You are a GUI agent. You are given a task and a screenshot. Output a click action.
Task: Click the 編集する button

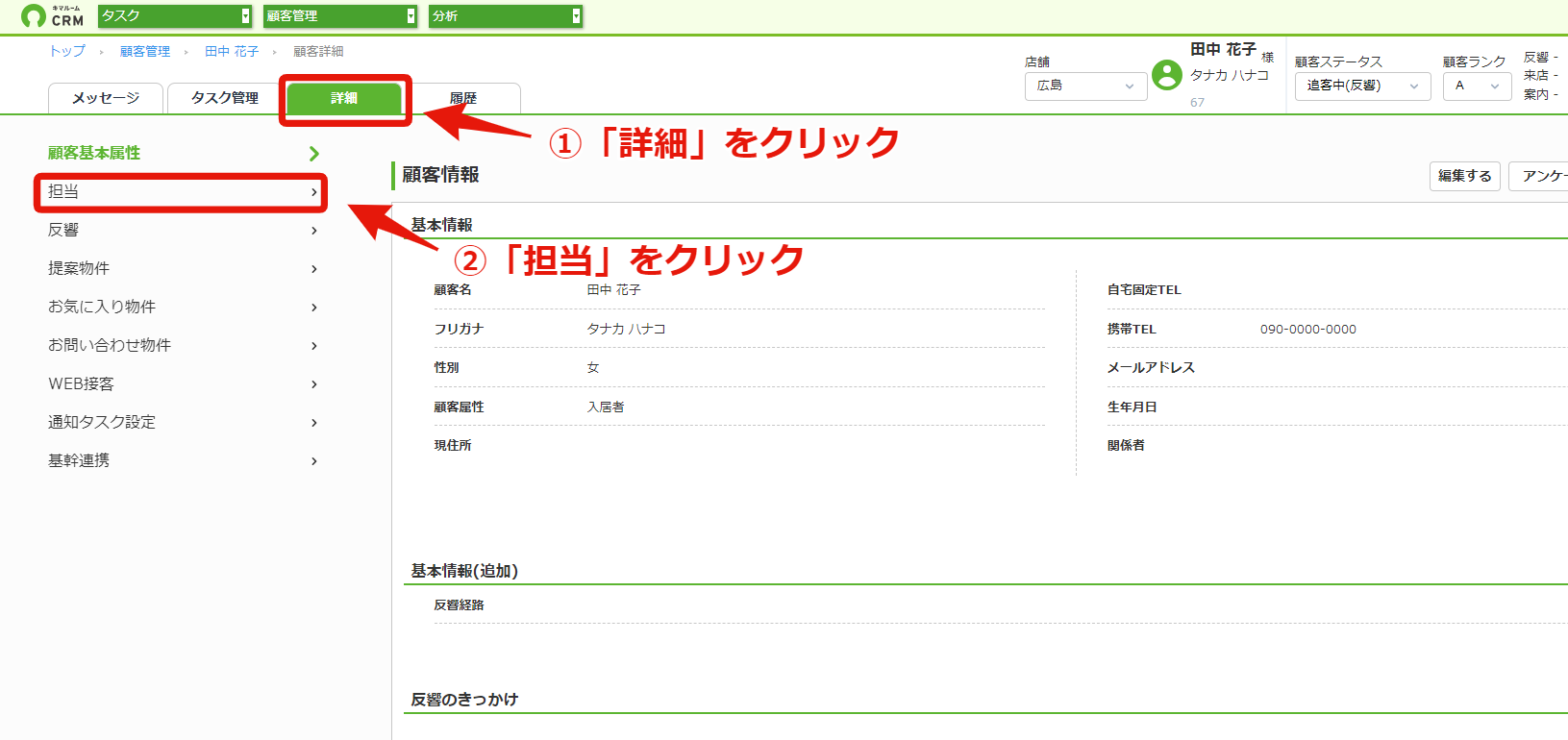pyautogui.click(x=1465, y=176)
